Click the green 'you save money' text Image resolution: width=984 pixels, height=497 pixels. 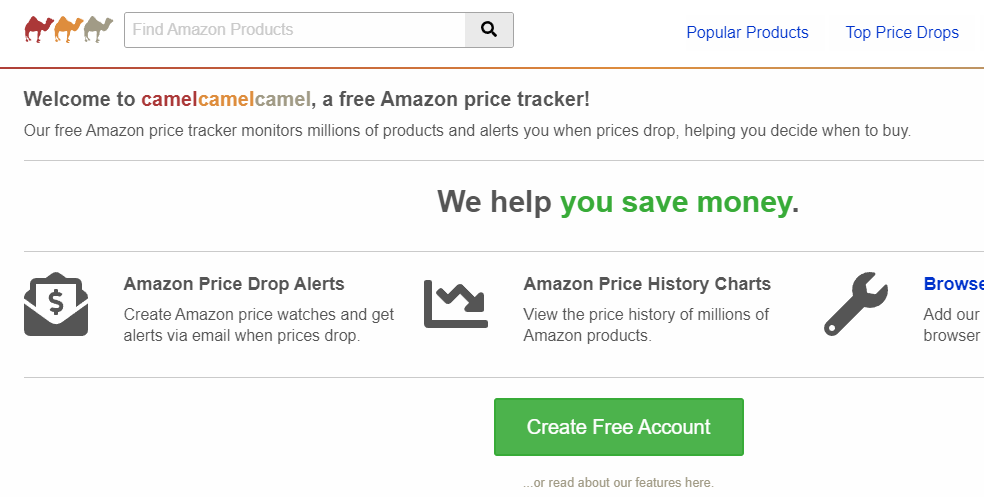click(x=675, y=202)
